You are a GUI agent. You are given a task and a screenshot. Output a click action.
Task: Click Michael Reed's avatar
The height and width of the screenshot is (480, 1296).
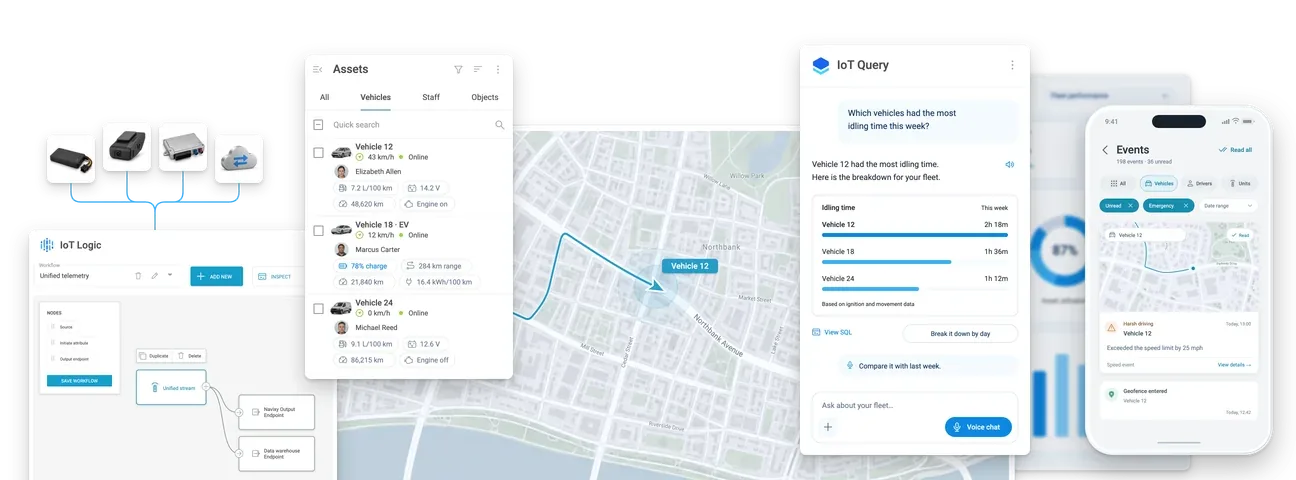tap(341, 327)
